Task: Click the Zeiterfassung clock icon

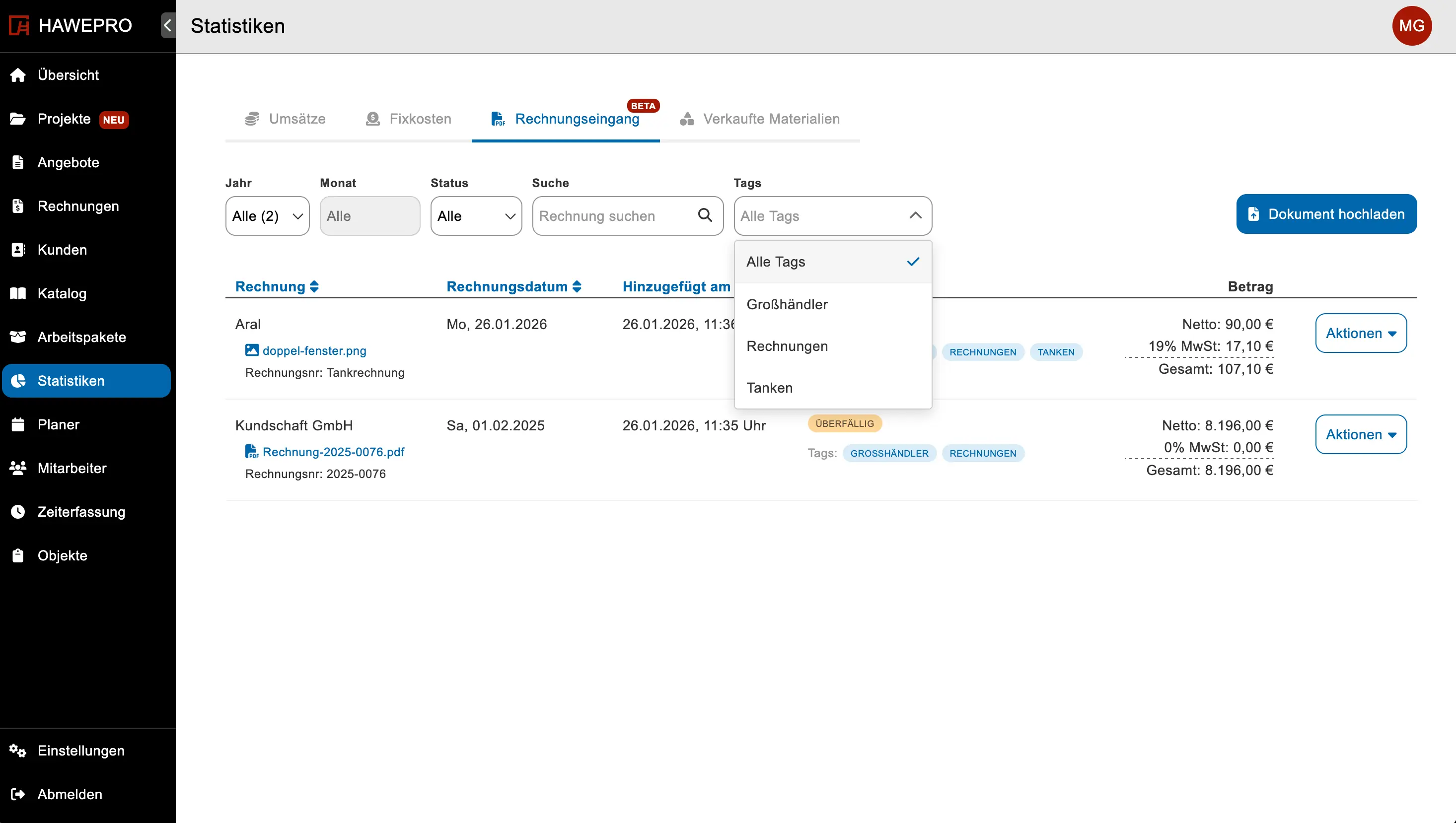Action: click(18, 512)
